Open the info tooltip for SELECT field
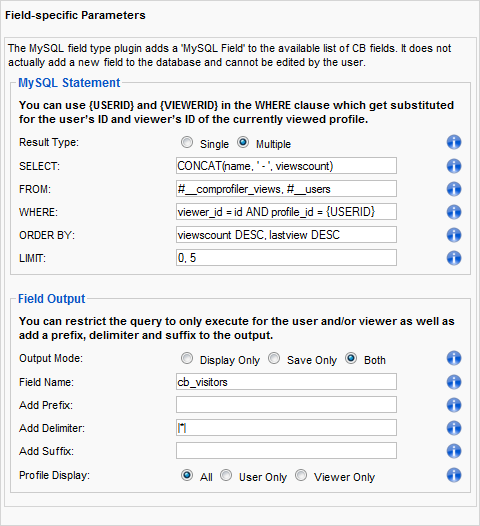The image size is (480, 526). 454,166
